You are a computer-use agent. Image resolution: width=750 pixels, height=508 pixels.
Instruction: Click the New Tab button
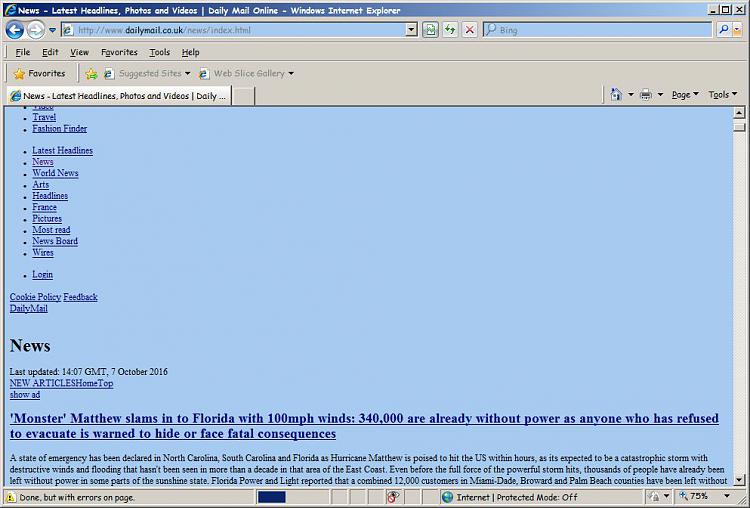(243, 96)
